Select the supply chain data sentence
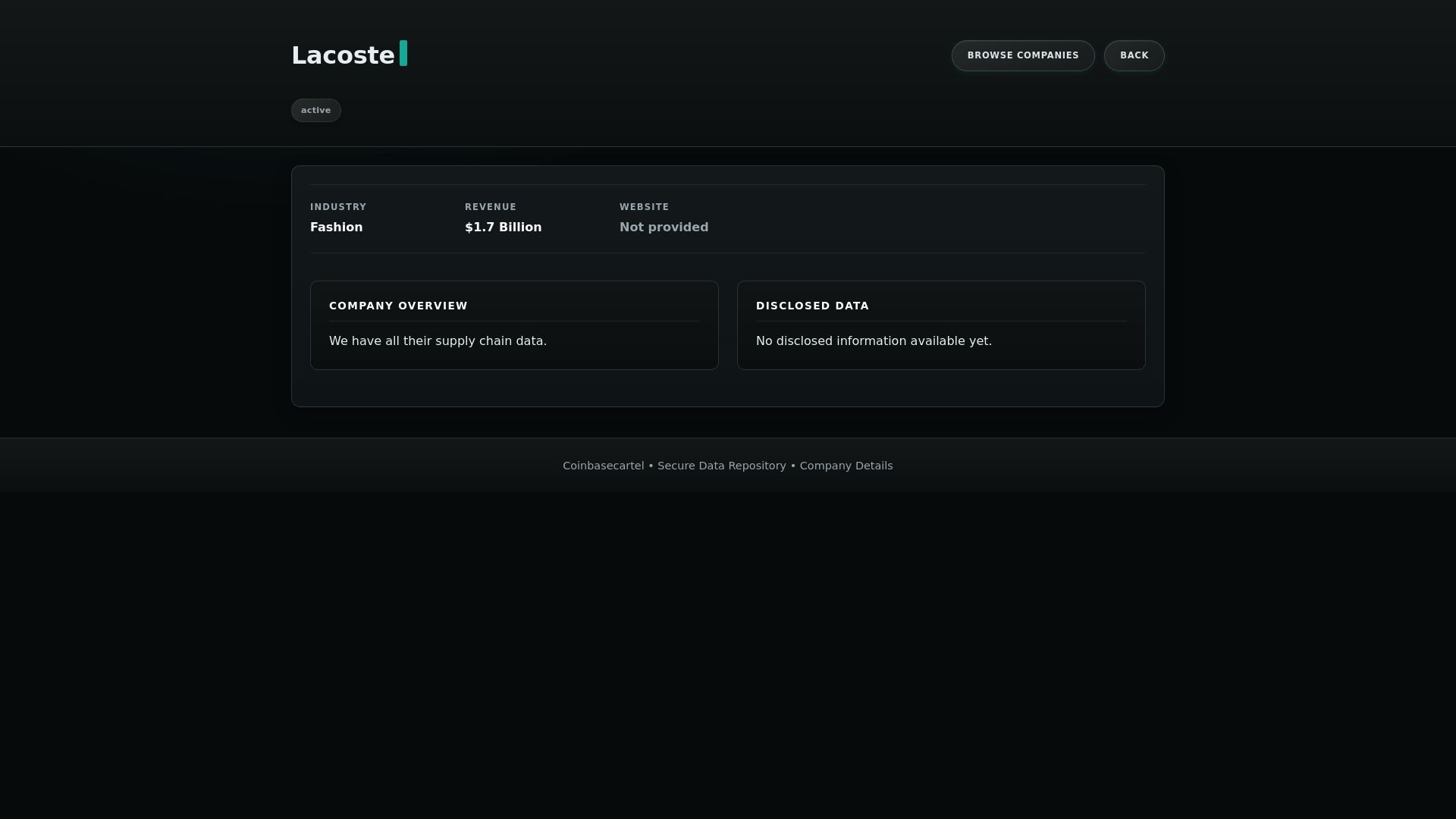1456x819 pixels. (438, 341)
